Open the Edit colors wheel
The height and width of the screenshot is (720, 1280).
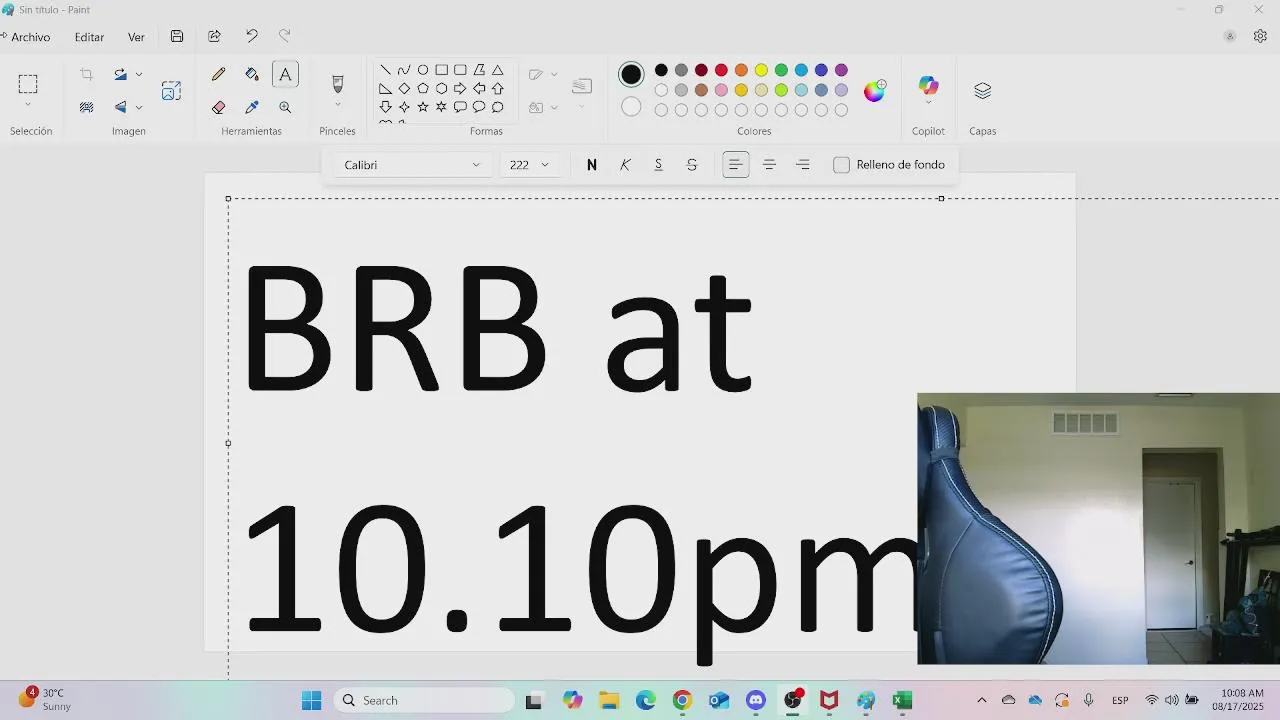[875, 91]
